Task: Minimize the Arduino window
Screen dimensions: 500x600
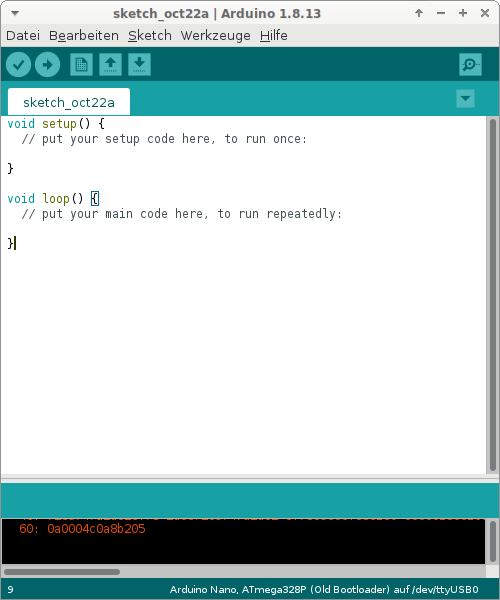Action: click(441, 13)
